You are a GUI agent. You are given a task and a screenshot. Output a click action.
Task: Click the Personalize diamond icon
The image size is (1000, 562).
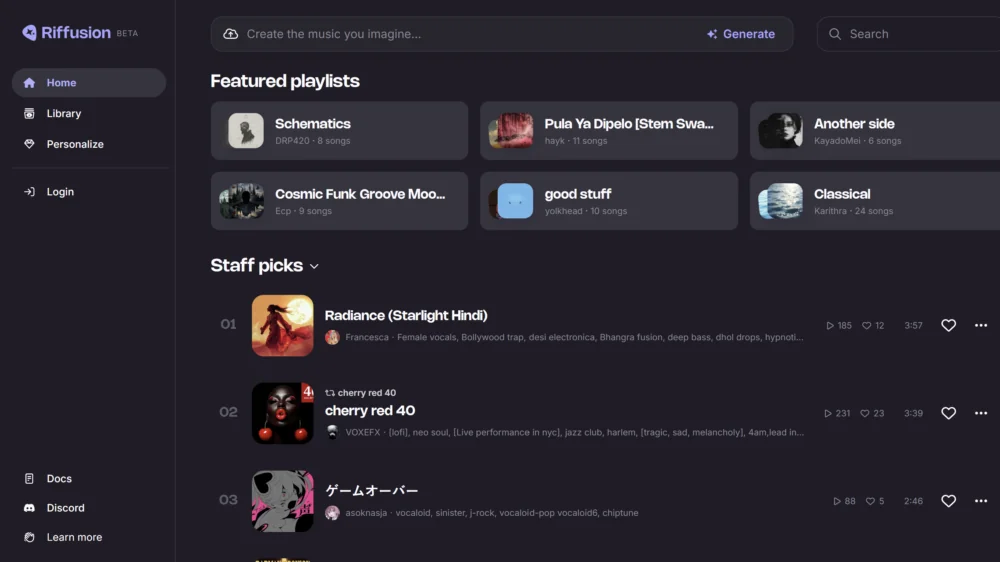click(x=29, y=144)
